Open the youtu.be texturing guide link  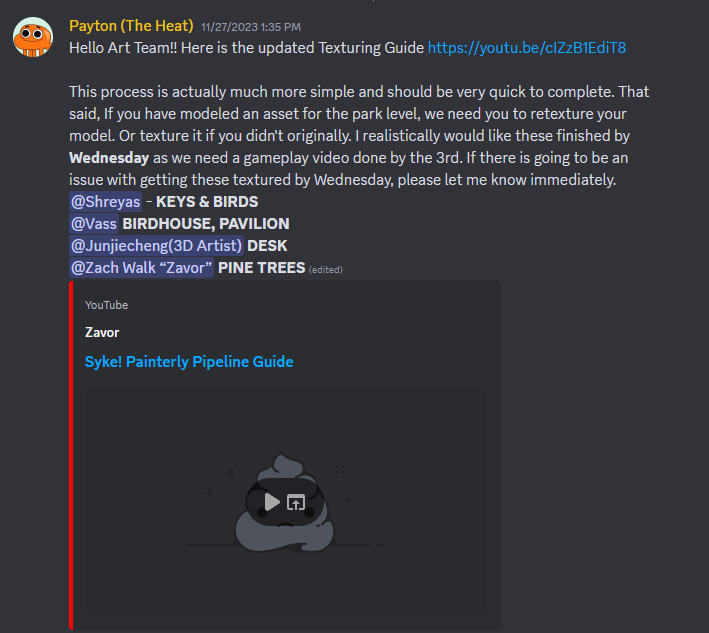pos(527,48)
